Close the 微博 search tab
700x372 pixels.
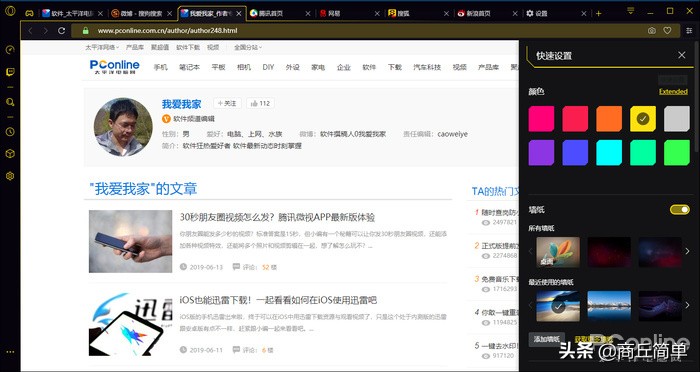click(169, 14)
